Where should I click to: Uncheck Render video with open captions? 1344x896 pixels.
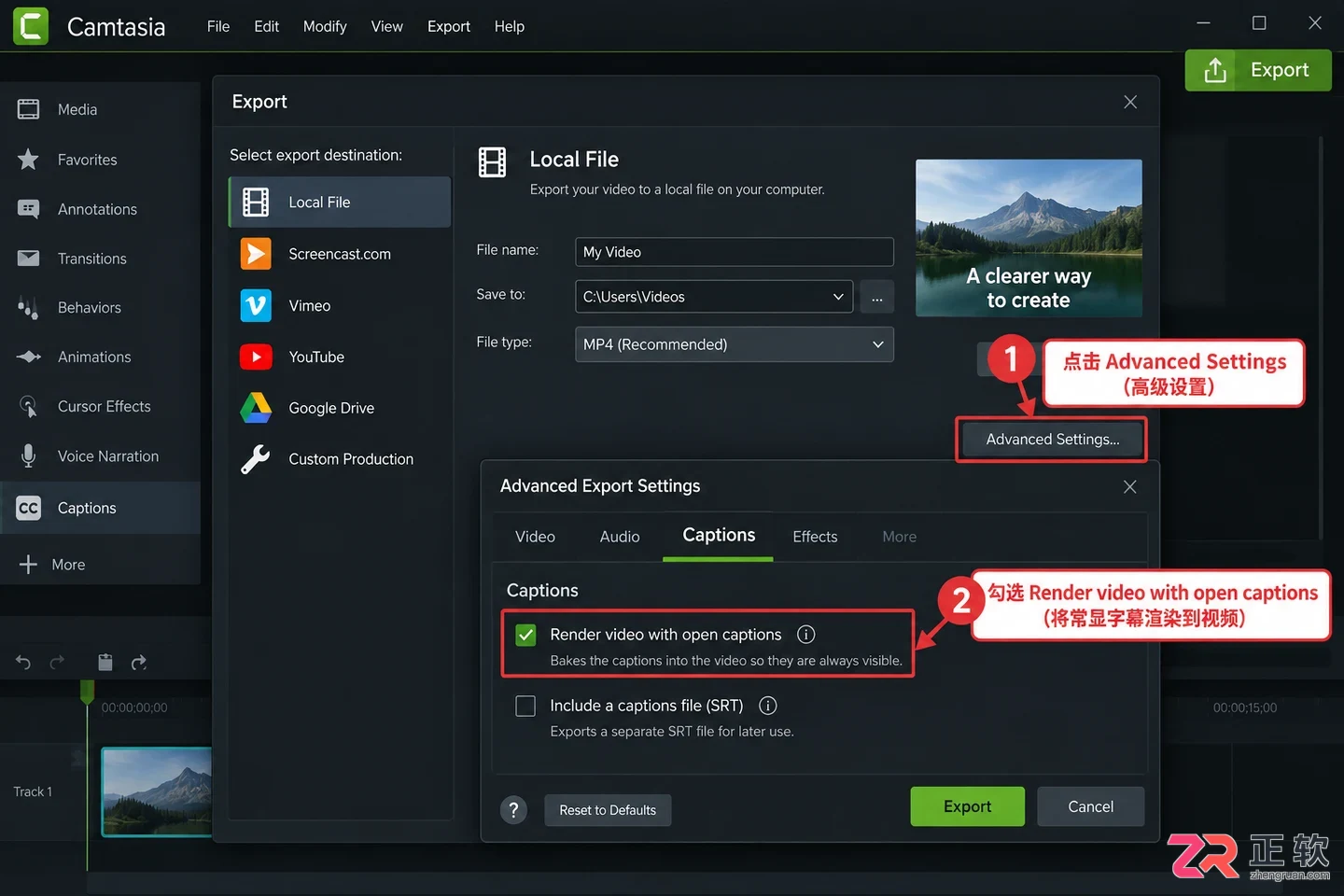coord(525,636)
